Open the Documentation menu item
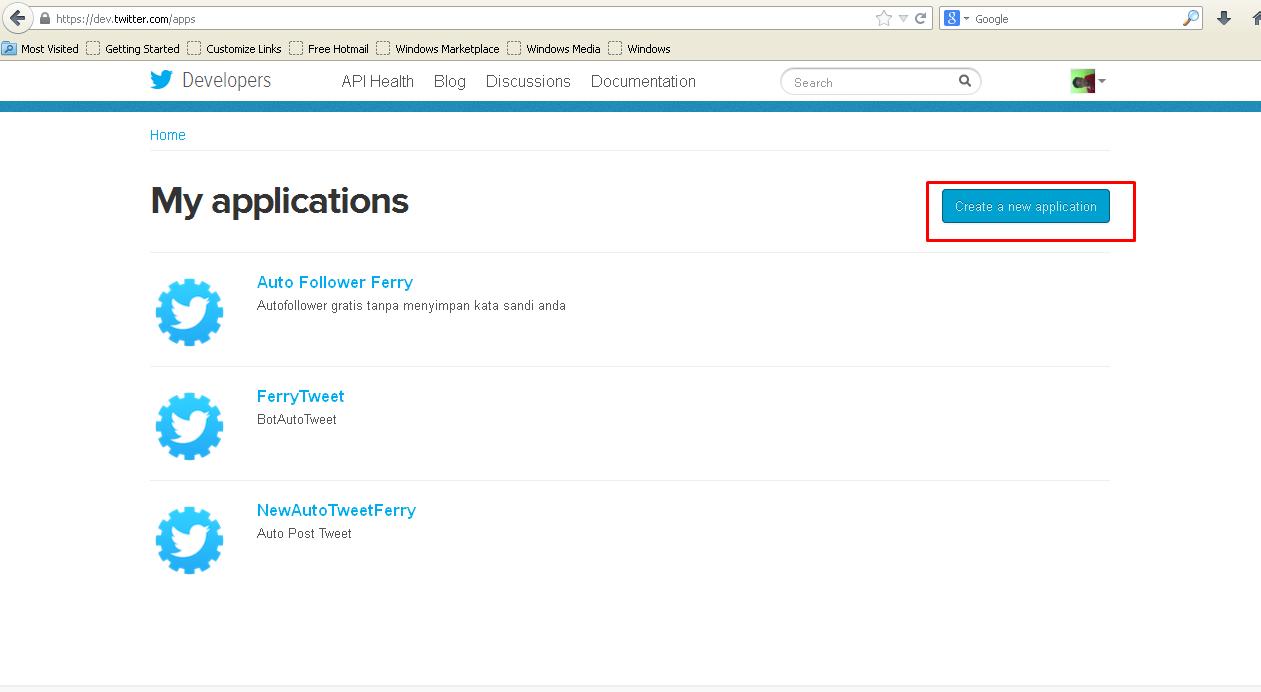The height and width of the screenshot is (692, 1261). click(643, 82)
